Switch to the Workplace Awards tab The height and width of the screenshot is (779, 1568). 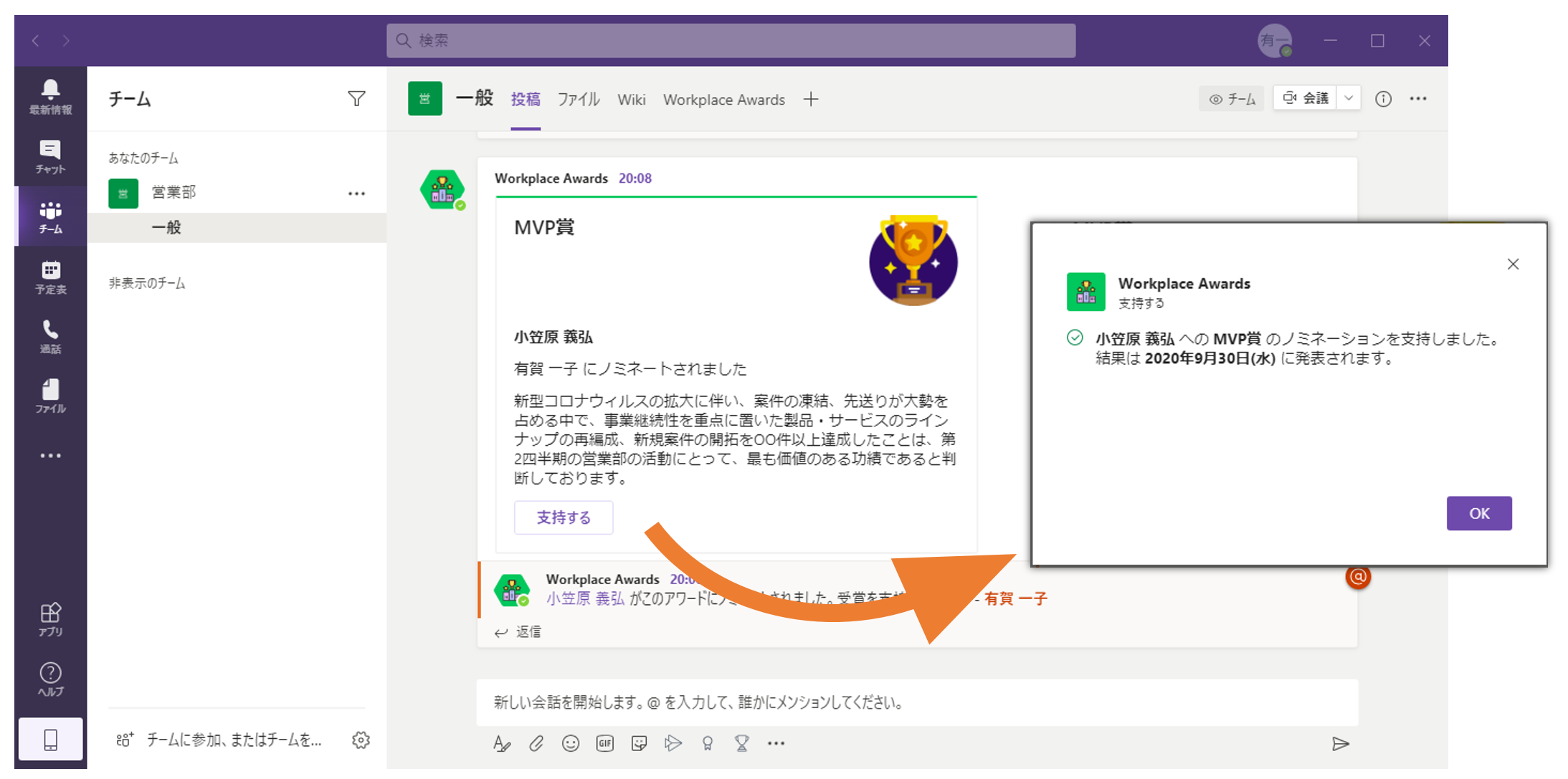click(723, 100)
